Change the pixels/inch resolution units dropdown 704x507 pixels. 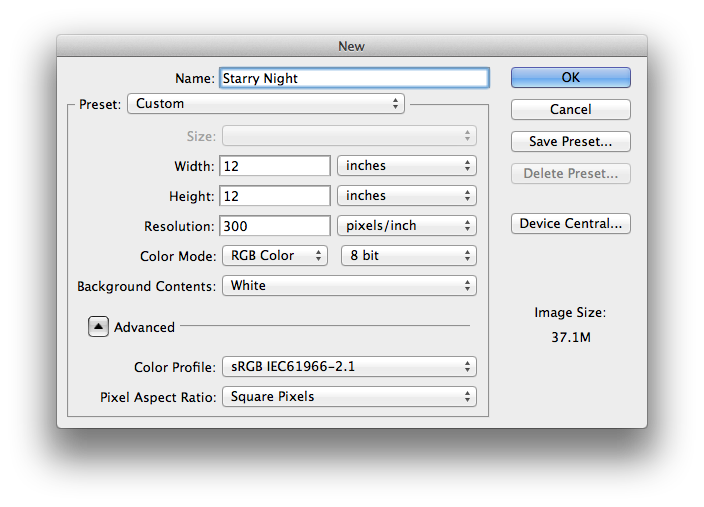(407, 226)
